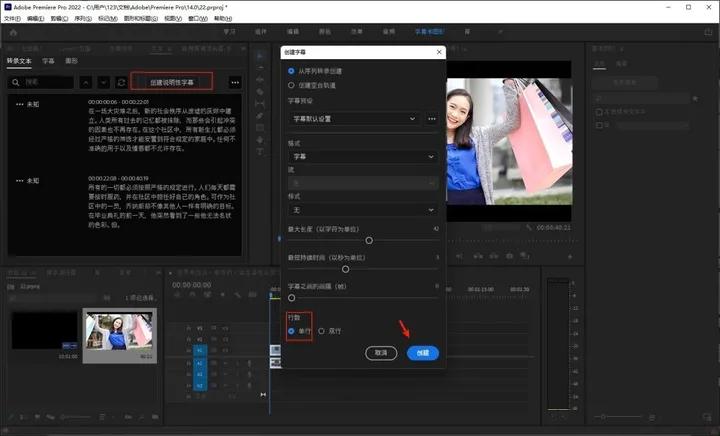Viewport: 720px width, 436px height.
Task: Choose 双行 line count option
Action: (x=321, y=331)
